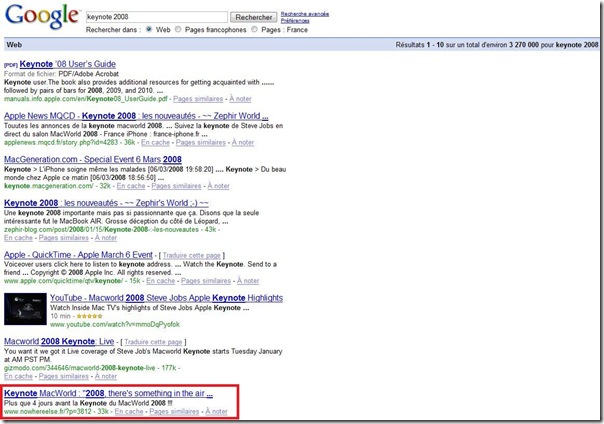604x424 pixels.
Task: Open En cache for keynote.macgeneration.com result
Action: click(131, 186)
